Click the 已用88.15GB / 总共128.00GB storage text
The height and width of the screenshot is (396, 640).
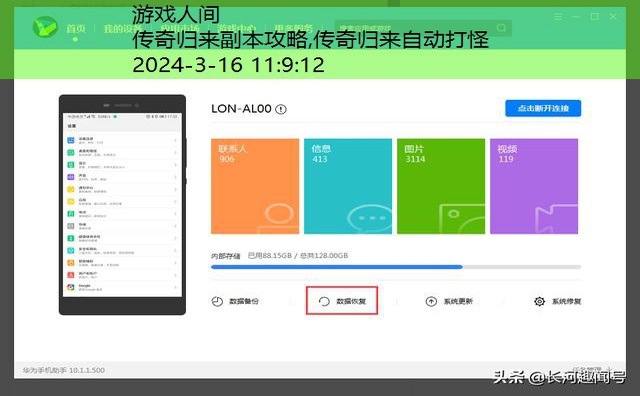pyautogui.click(x=298, y=256)
